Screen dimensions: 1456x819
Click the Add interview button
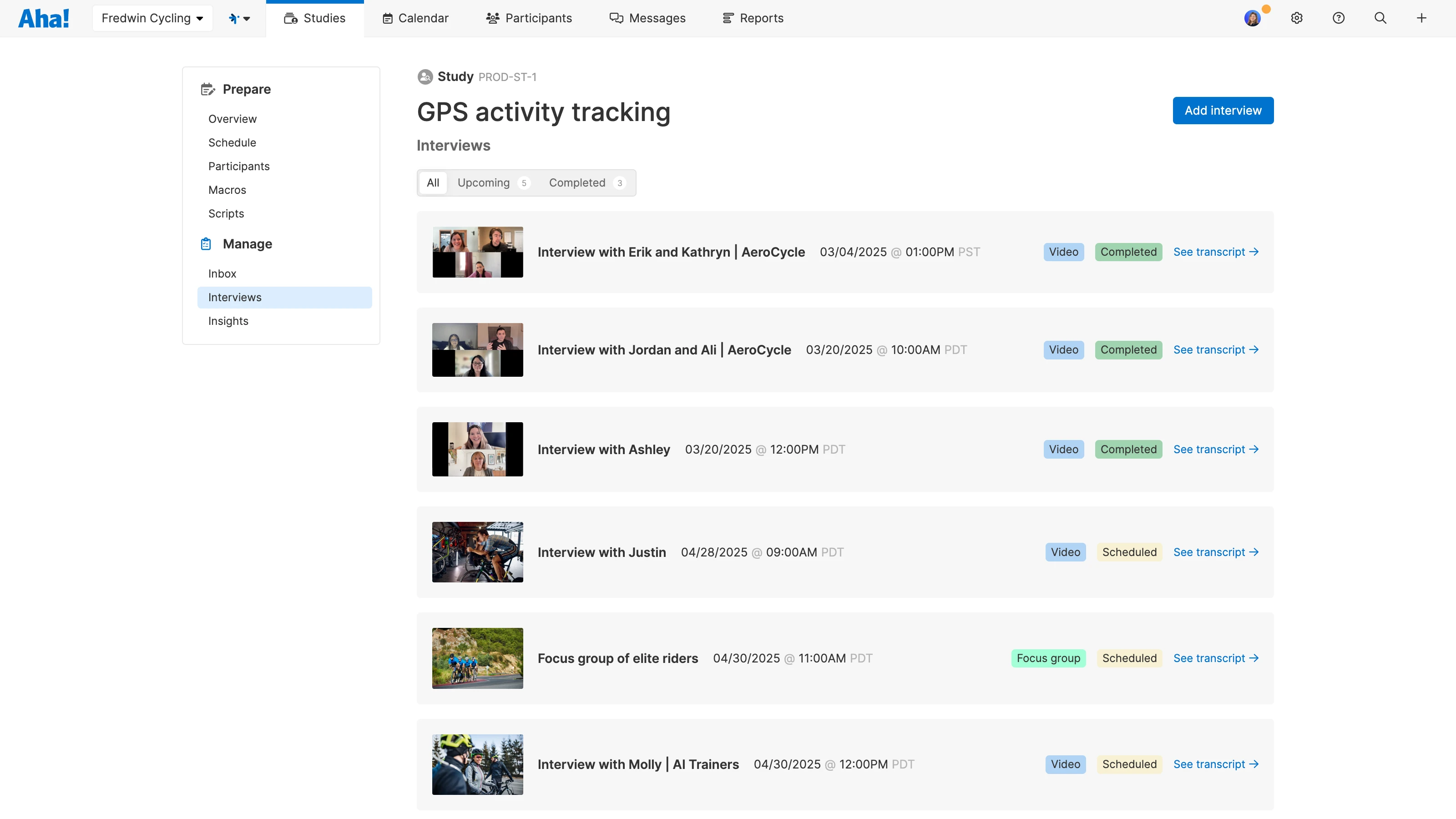point(1223,111)
